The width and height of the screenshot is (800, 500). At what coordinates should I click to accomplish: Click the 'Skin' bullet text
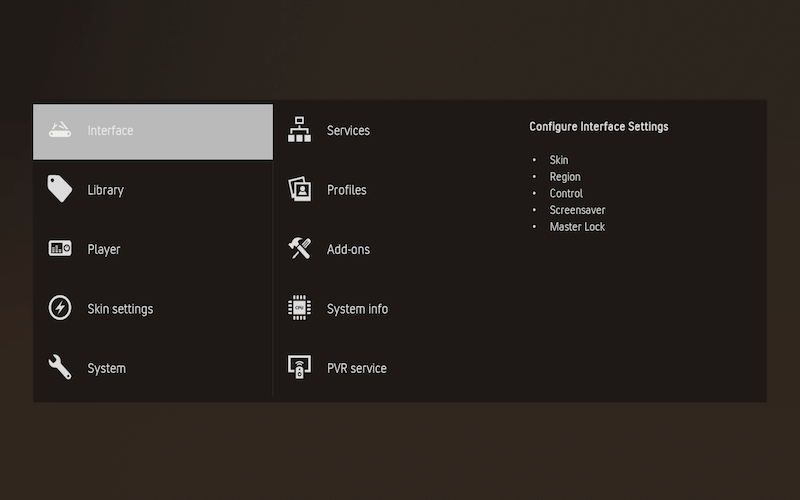tap(559, 160)
